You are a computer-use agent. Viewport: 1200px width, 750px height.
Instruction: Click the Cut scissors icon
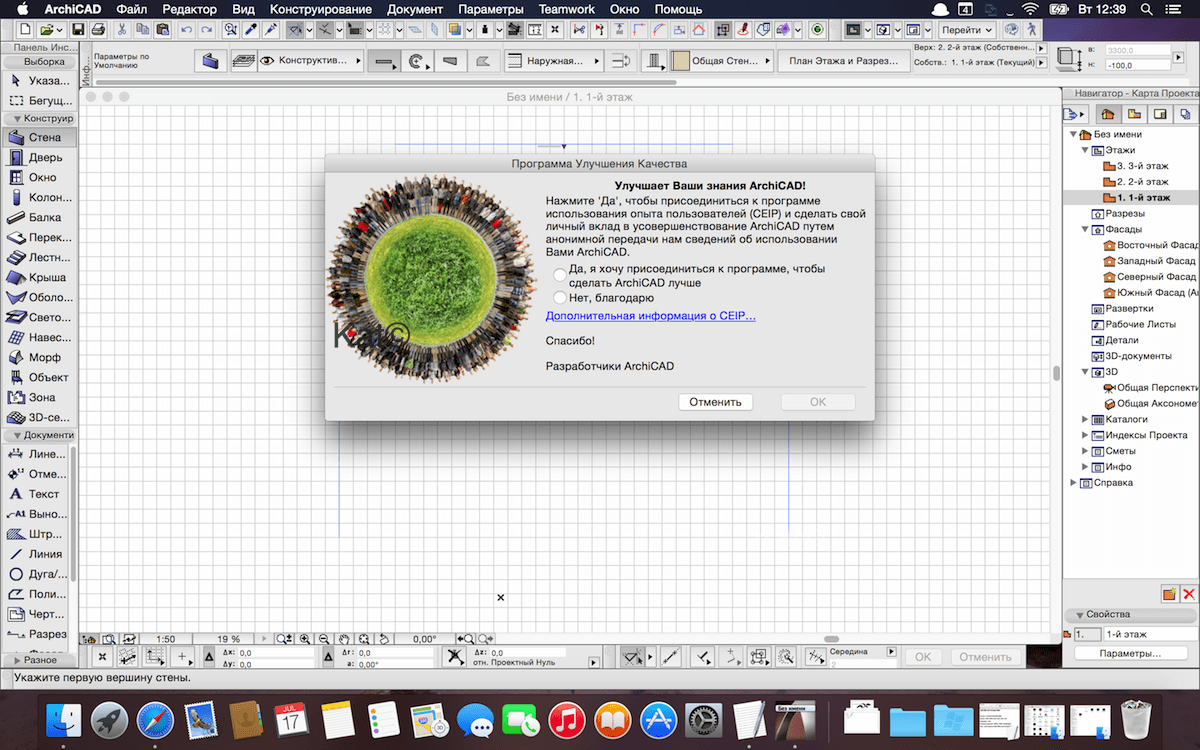click(122, 30)
